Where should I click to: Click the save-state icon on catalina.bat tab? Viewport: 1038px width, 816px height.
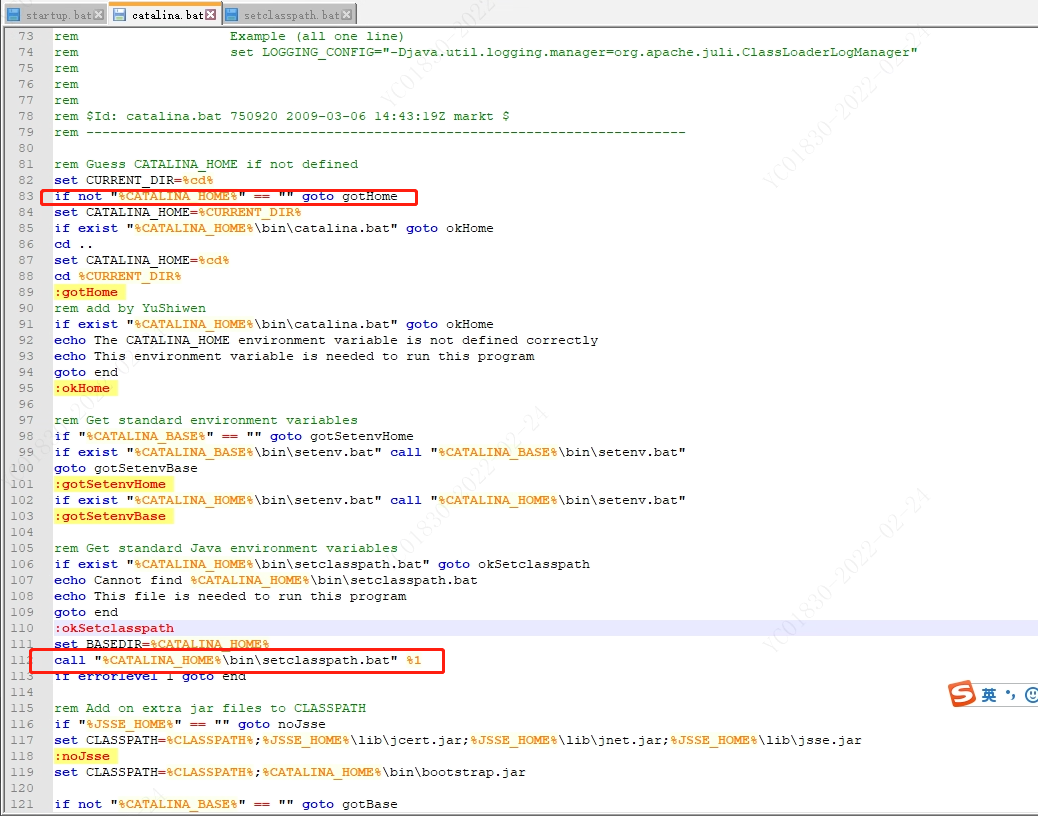[x=120, y=15]
